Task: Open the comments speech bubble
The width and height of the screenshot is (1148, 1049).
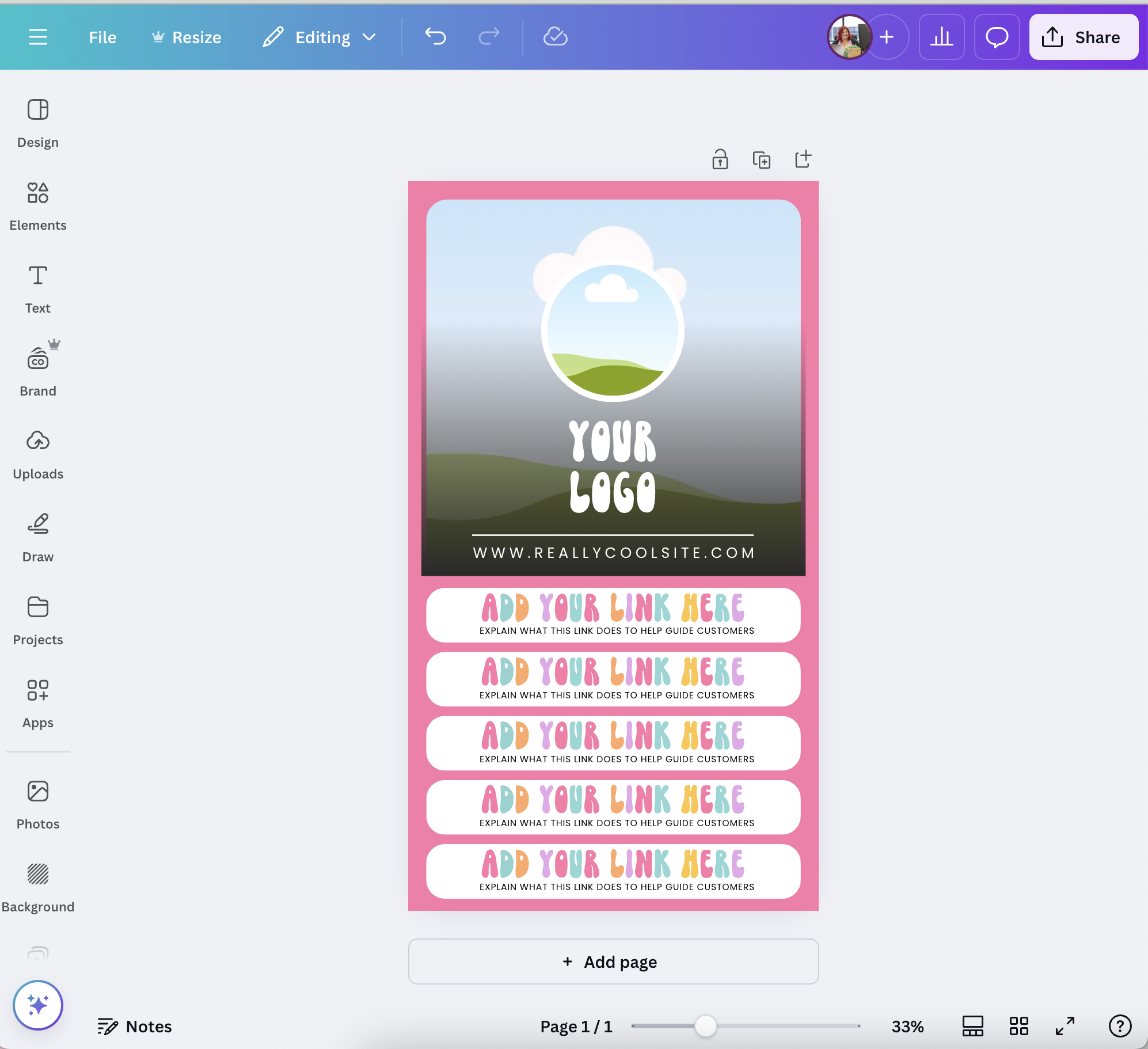Action: click(997, 37)
